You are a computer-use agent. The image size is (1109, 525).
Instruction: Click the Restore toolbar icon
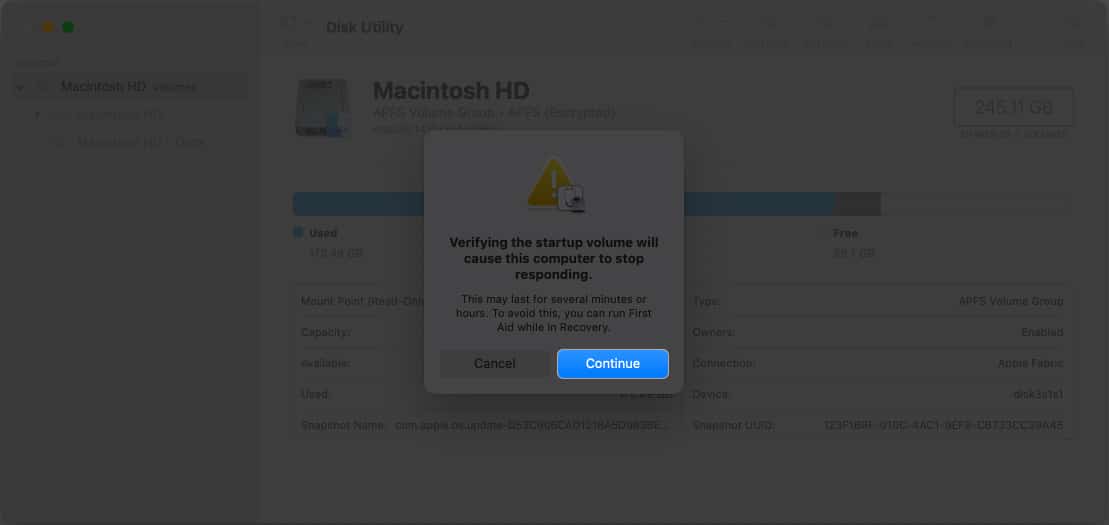click(931, 21)
